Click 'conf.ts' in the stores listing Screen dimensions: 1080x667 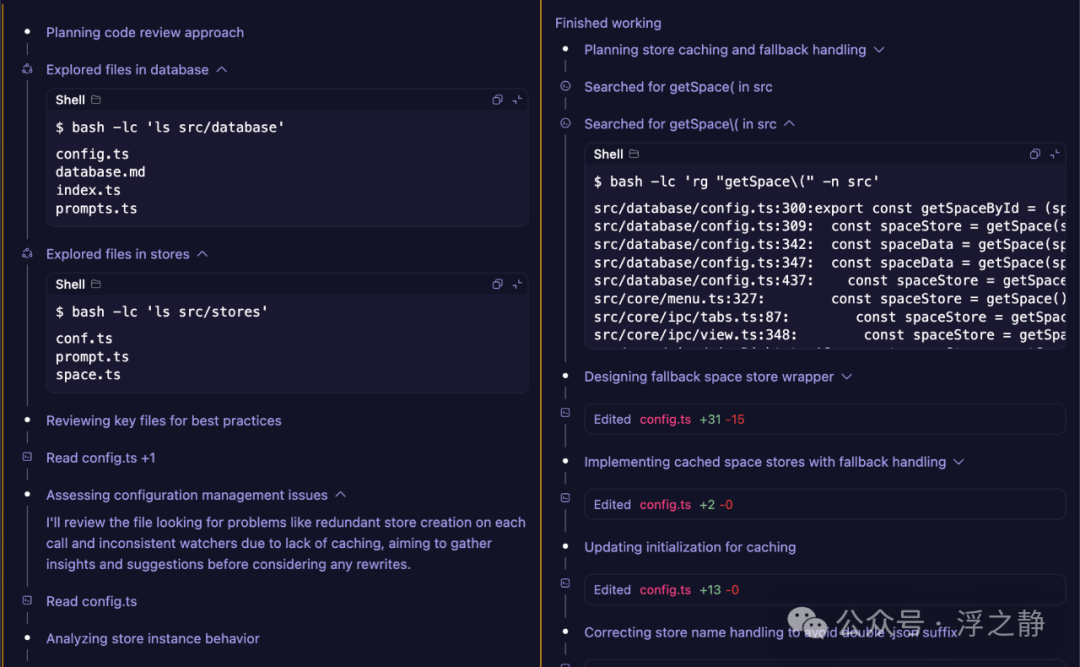pos(84,338)
